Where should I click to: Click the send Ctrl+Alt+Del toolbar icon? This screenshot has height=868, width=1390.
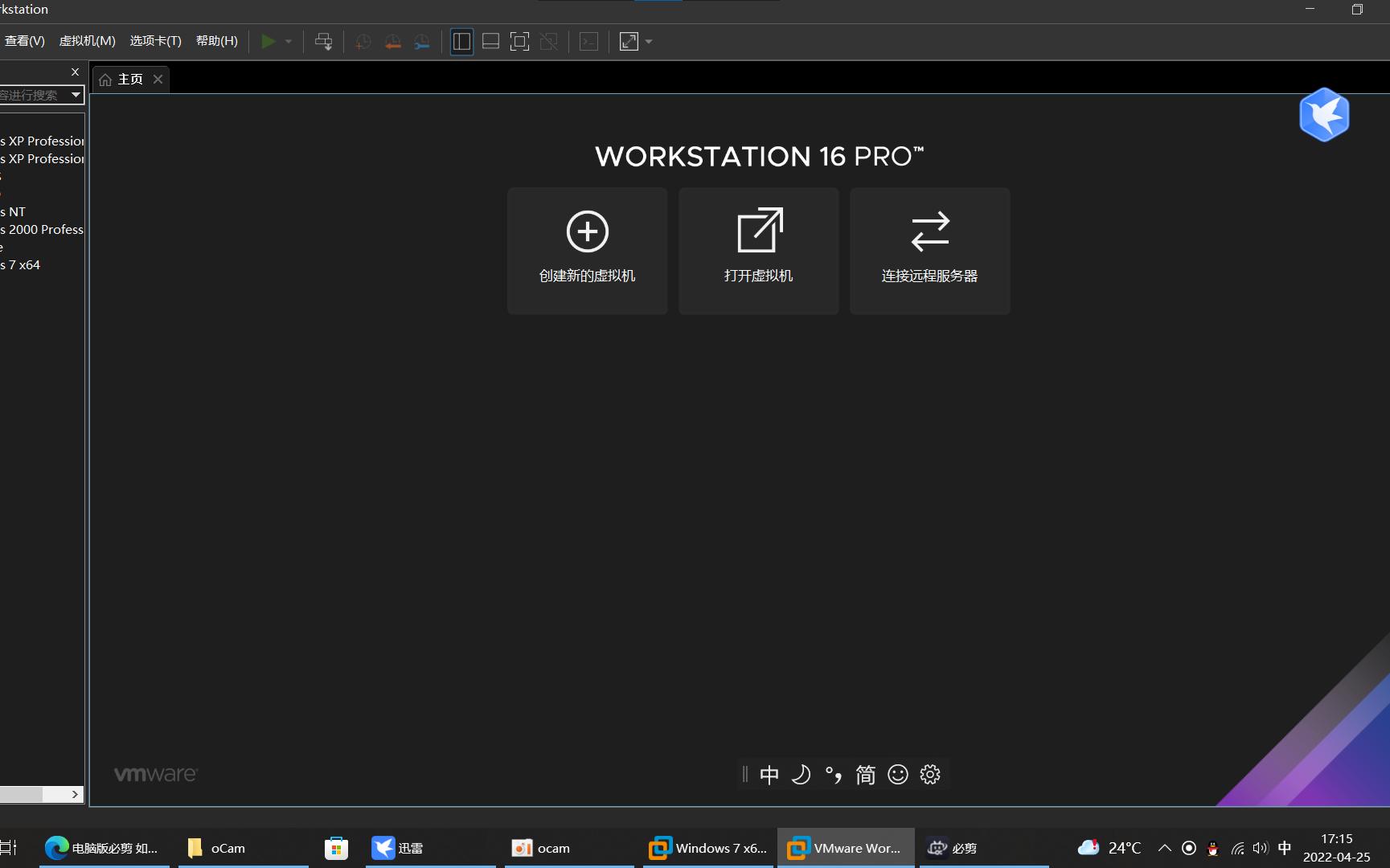[x=323, y=42]
